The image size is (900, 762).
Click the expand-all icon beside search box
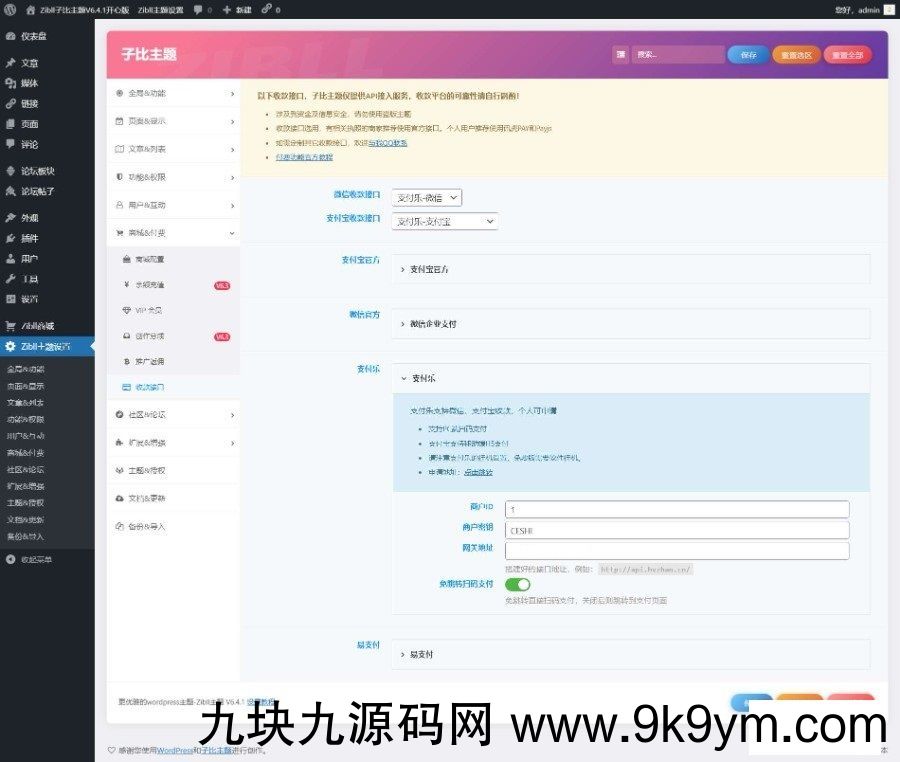[621, 55]
